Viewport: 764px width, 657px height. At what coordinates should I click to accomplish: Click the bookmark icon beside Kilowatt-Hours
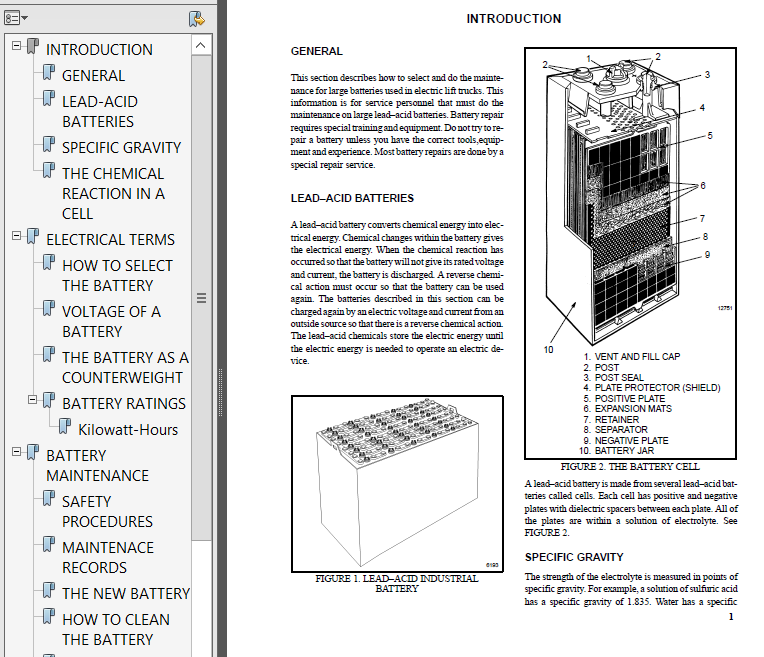click(x=65, y=426)
